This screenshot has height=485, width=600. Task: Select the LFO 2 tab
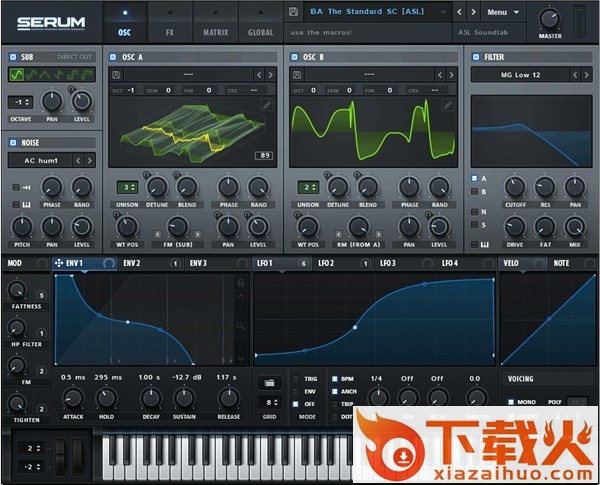(344, 263)
